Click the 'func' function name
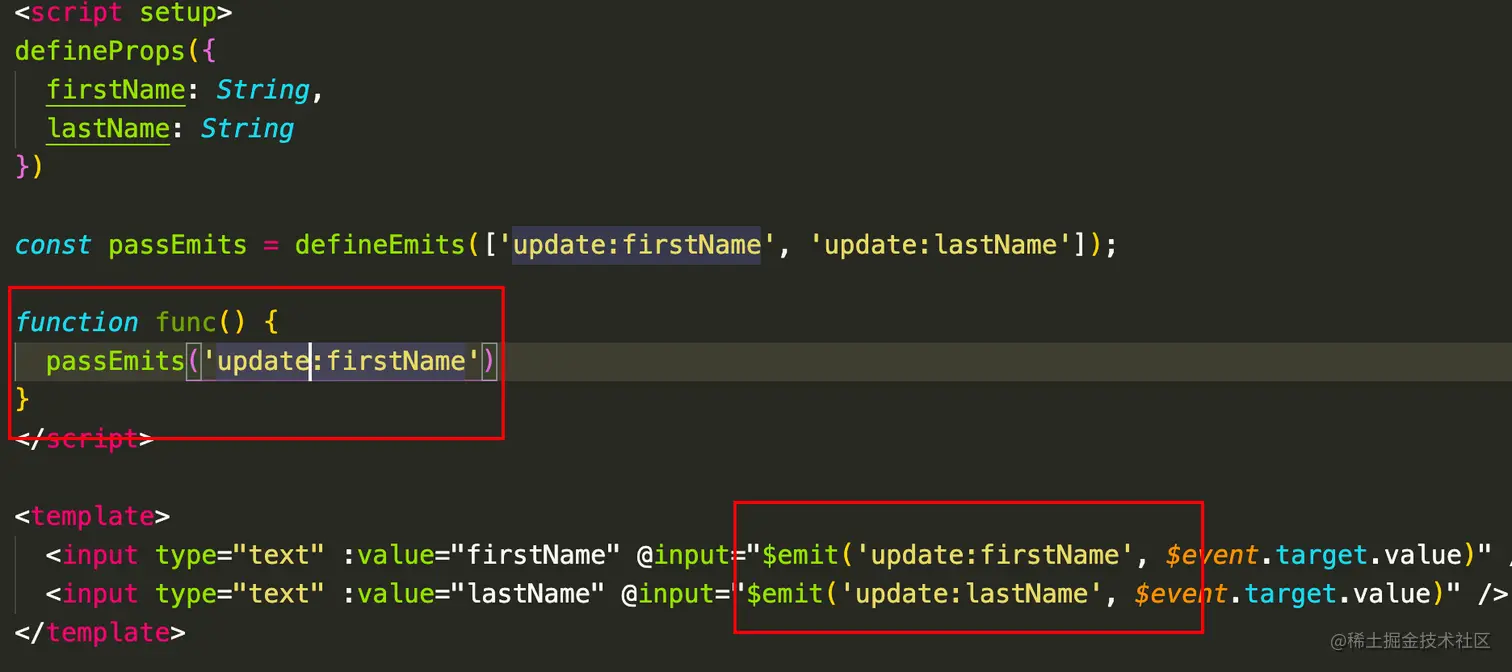 click(186, 322)
